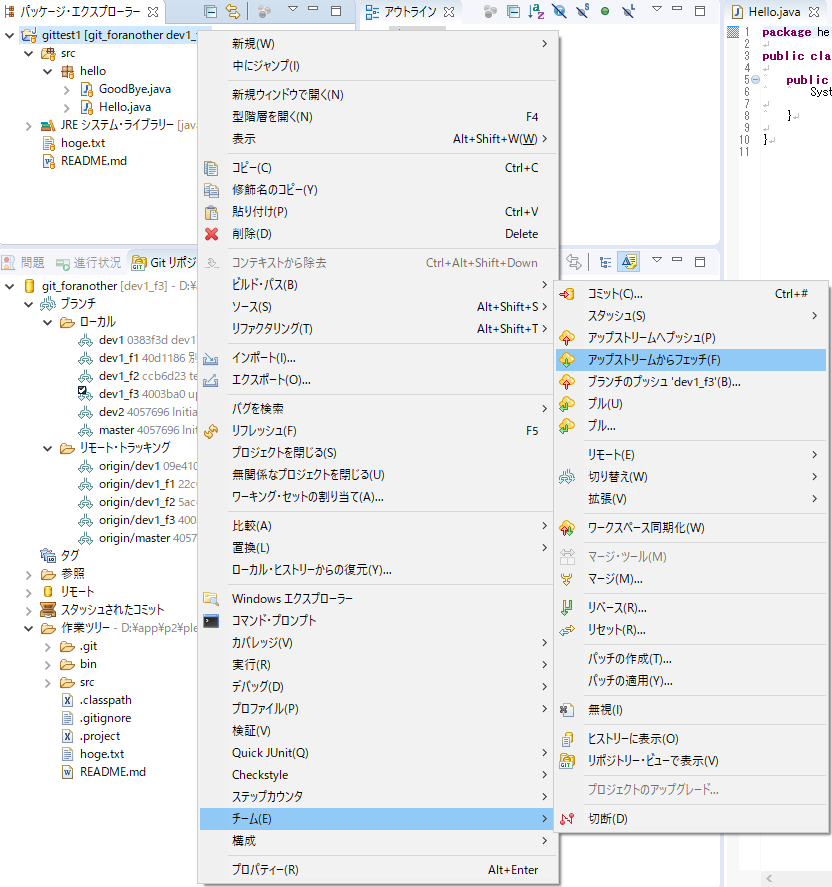Open Package Explorer view menu triangle
Screen dimensions: 832x887
point(292,10)
